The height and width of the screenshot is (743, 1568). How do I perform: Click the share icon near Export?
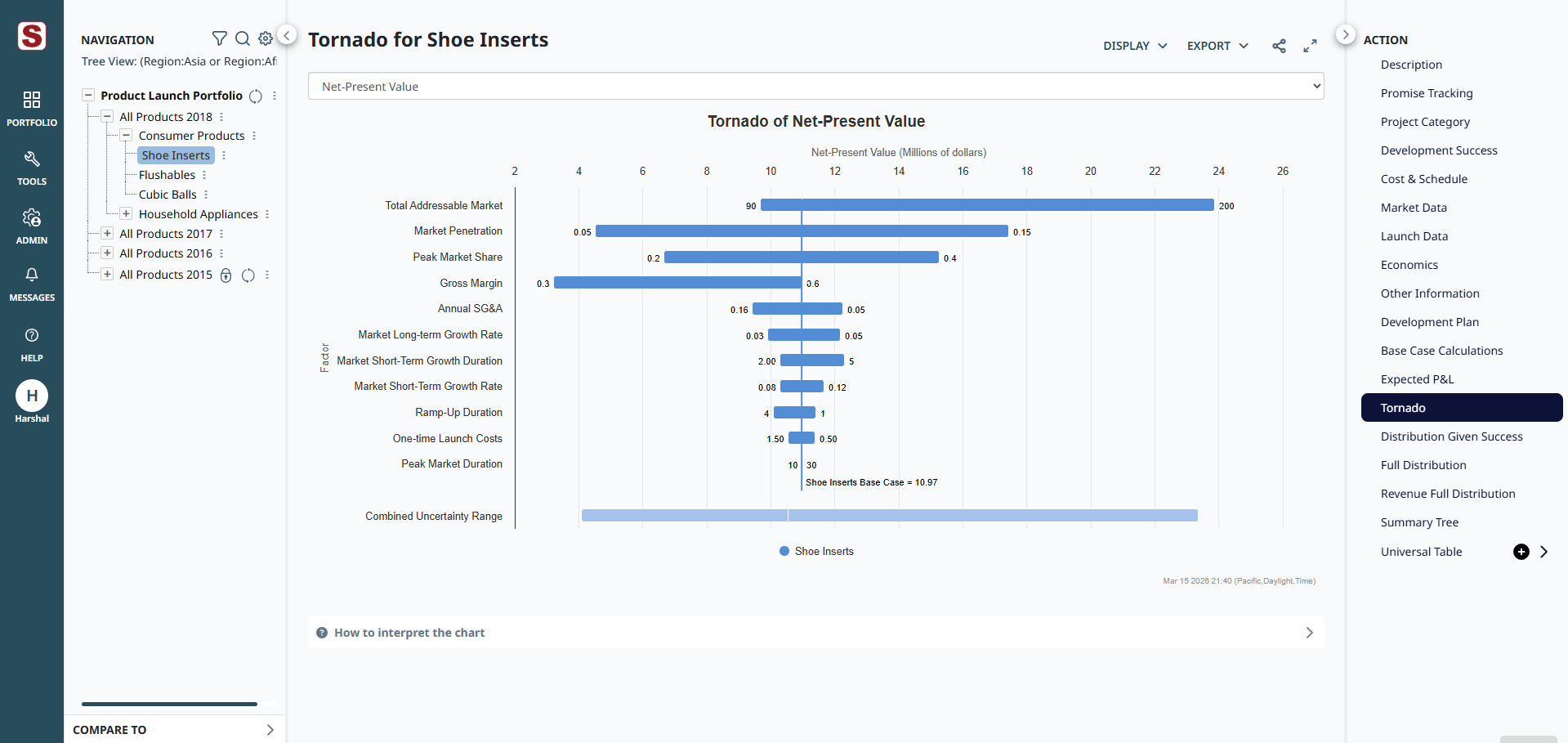pos(1279,46)
